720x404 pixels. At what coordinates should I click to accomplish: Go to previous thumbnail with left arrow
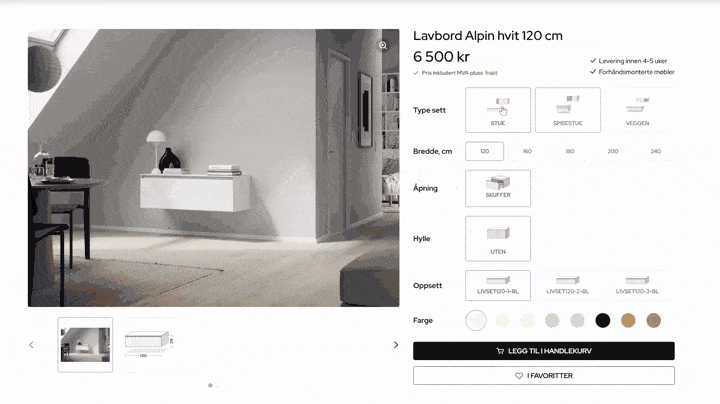[x=31, y=345]
